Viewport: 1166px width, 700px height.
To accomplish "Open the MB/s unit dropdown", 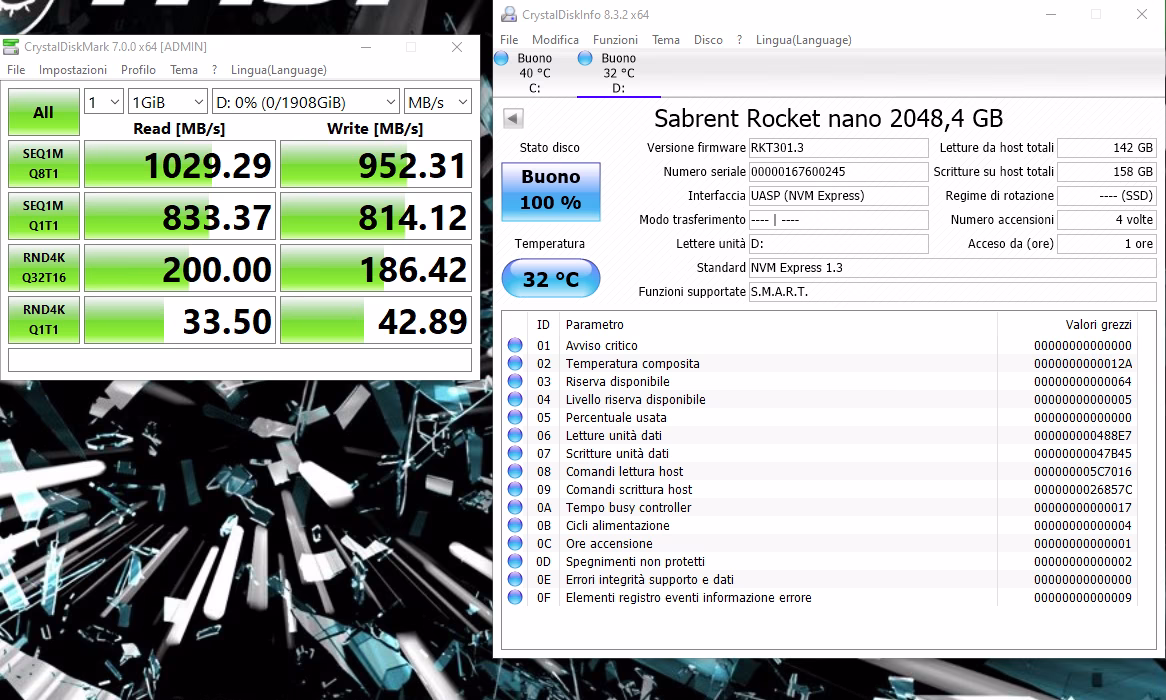I will [x=438, y=102].
